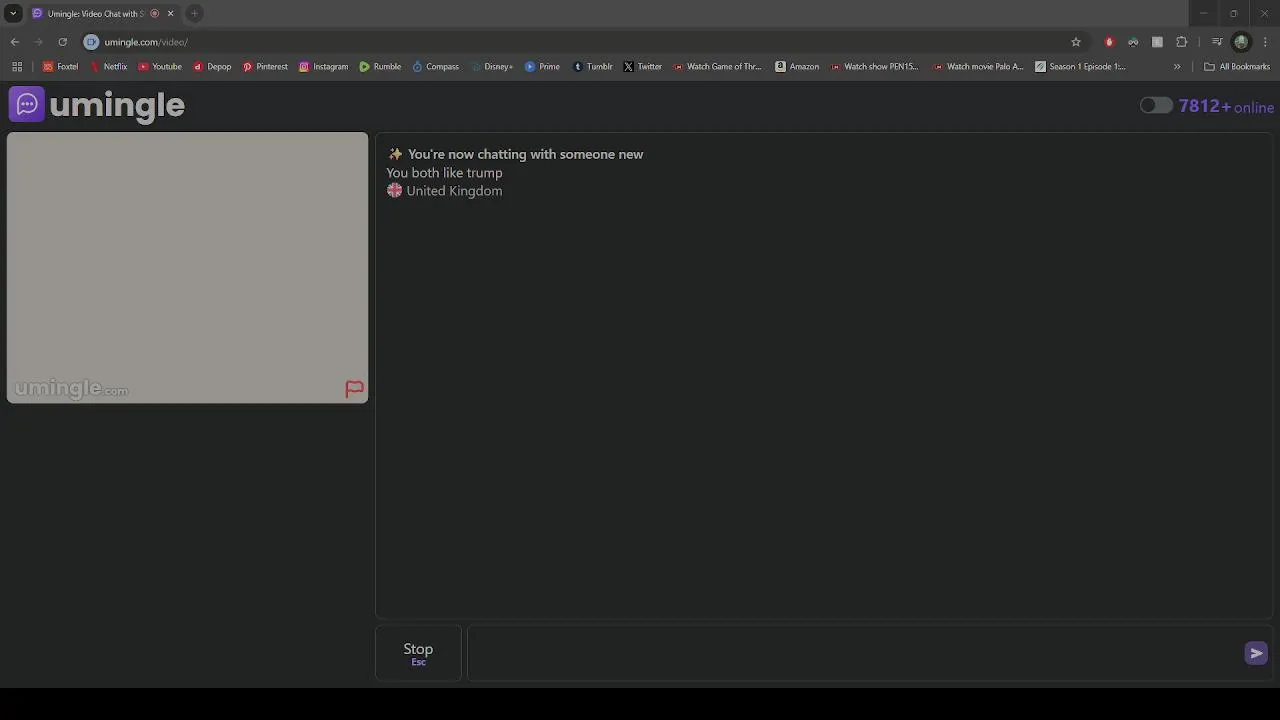Screen dimensions: 1280x720
Task: Click "You're now chatting with someone new" text
Action: (525, 154)
